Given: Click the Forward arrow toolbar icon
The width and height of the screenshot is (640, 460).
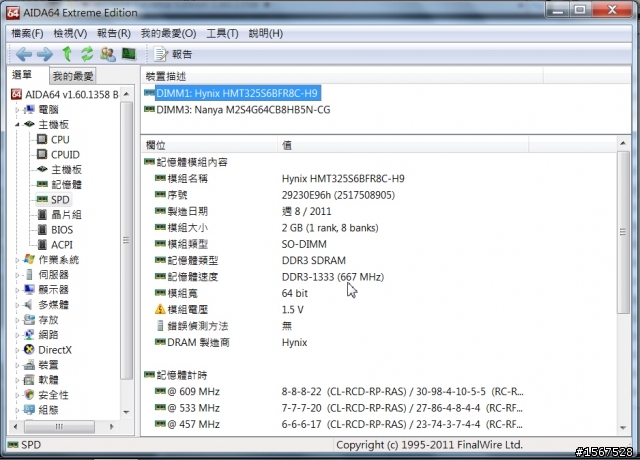Looking at the screenshot, I should tap(44, 54).
